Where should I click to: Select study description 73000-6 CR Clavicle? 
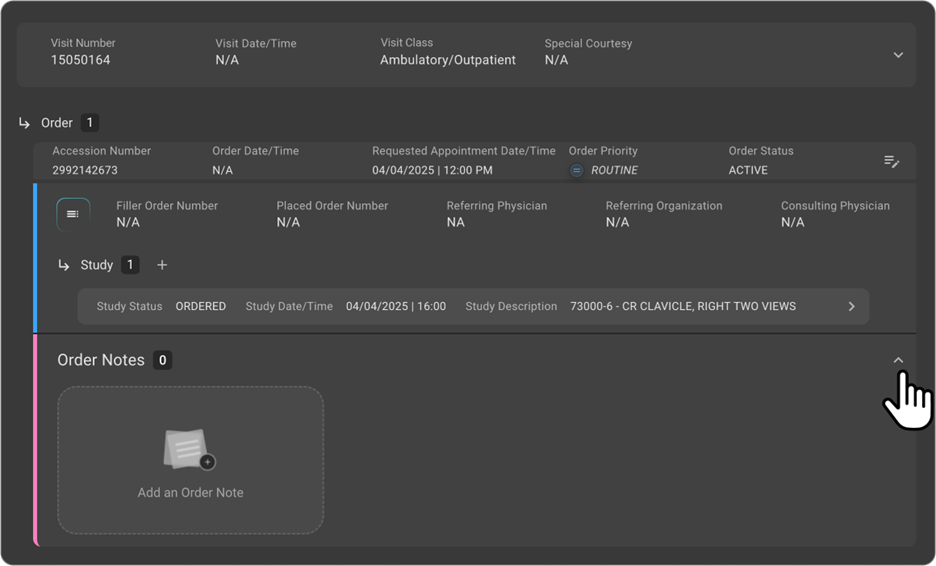[x=683, y=307]
